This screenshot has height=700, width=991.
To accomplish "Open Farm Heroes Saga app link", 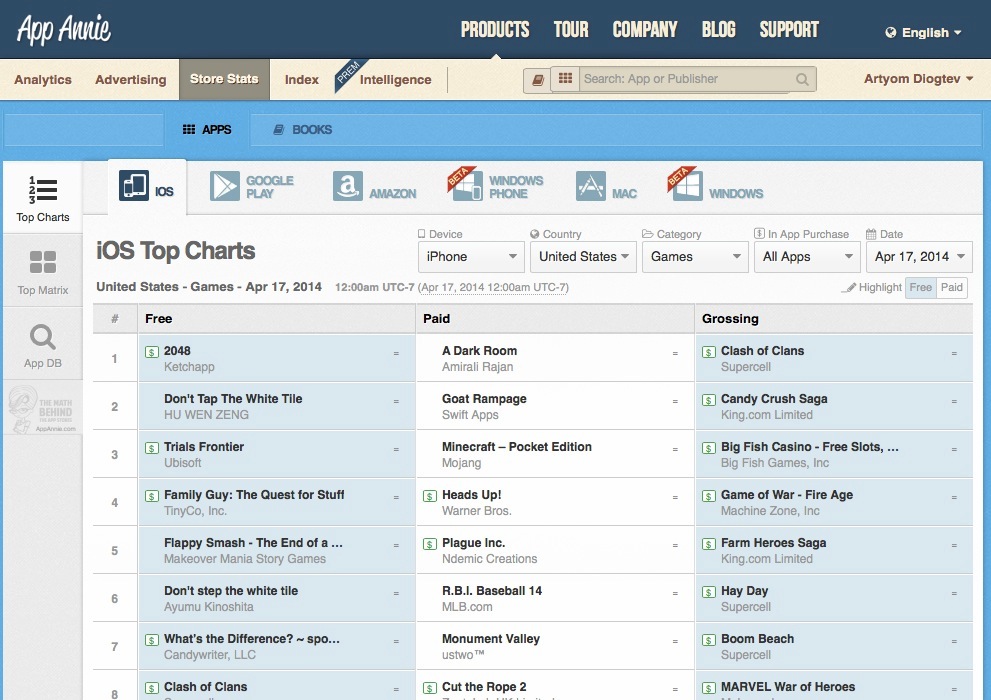I will (773, 543).
